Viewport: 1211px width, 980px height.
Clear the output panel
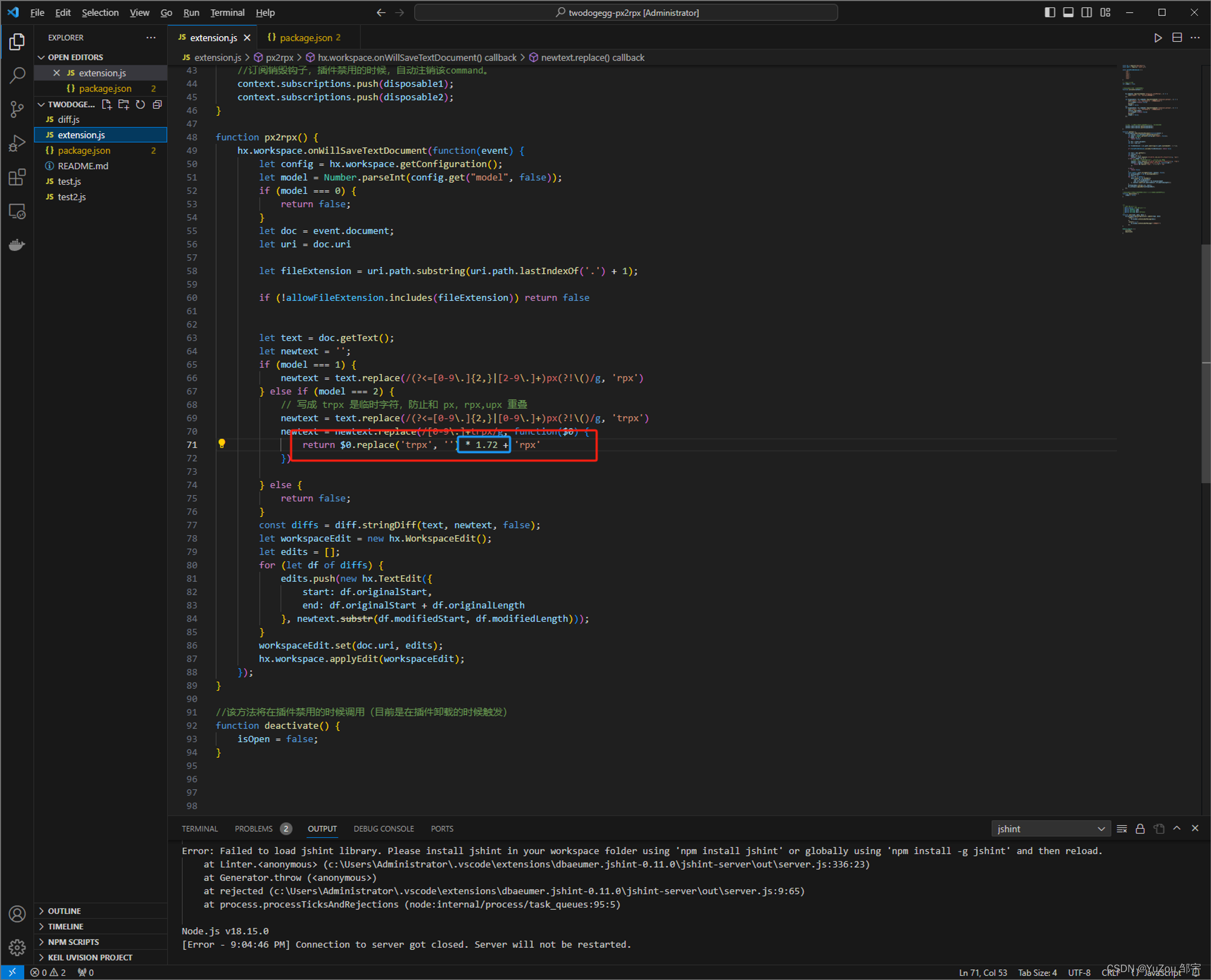[1122, 829]
